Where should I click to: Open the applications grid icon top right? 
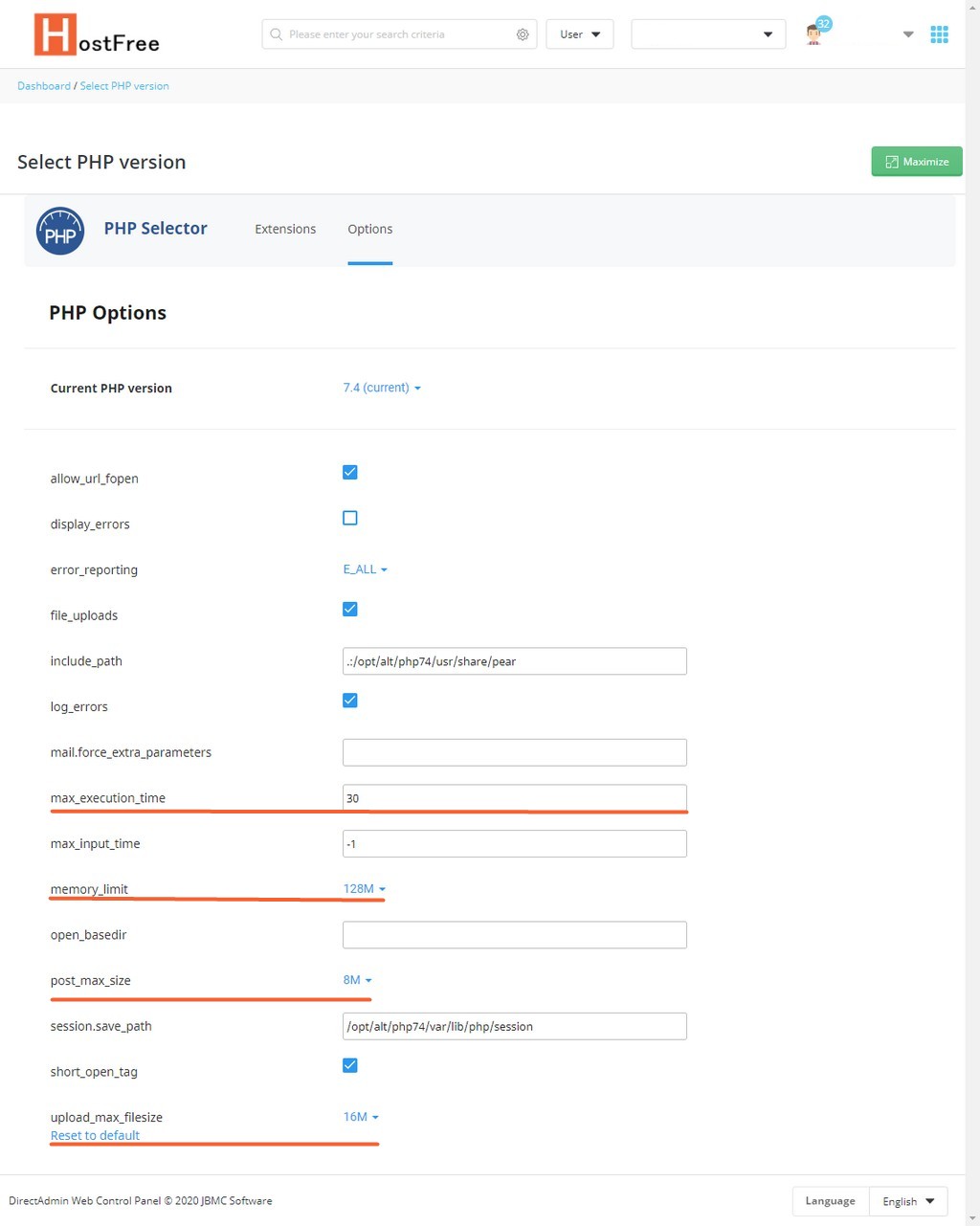[939, 33]
